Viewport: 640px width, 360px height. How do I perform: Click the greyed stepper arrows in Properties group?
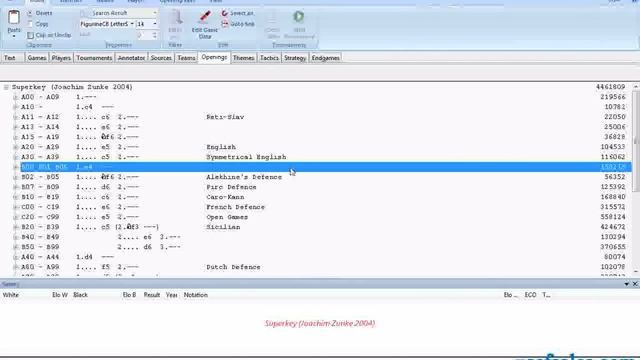tap(155, 36)
